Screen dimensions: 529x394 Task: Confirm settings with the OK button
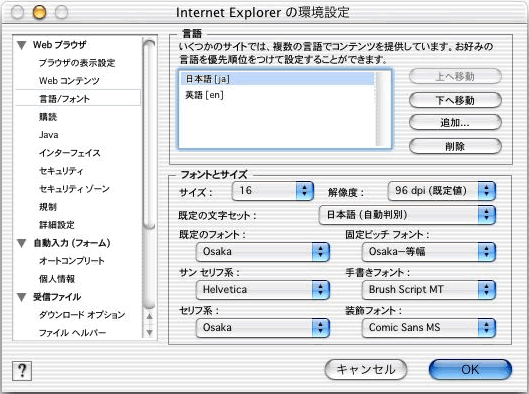(470, 369)
